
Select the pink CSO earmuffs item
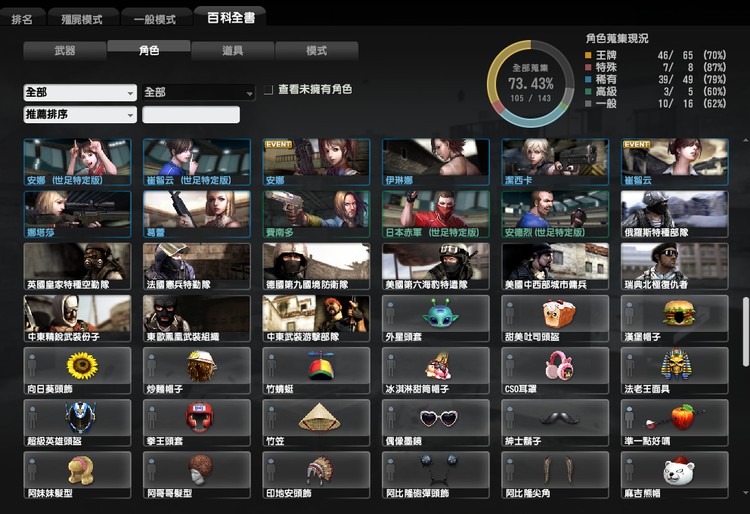click(555, 371)
